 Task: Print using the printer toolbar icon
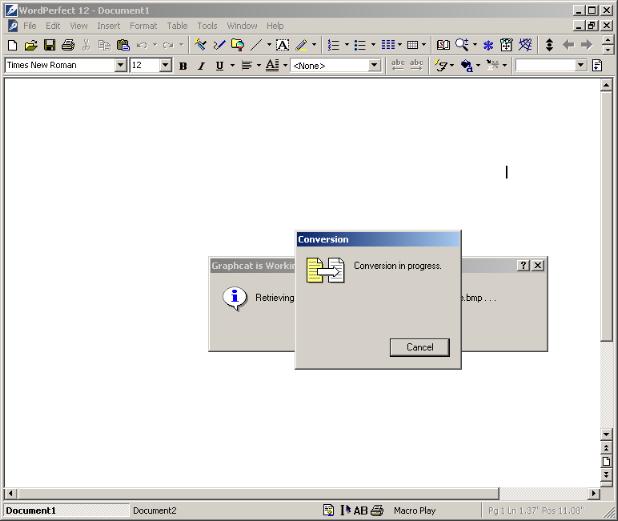point(68,45)
